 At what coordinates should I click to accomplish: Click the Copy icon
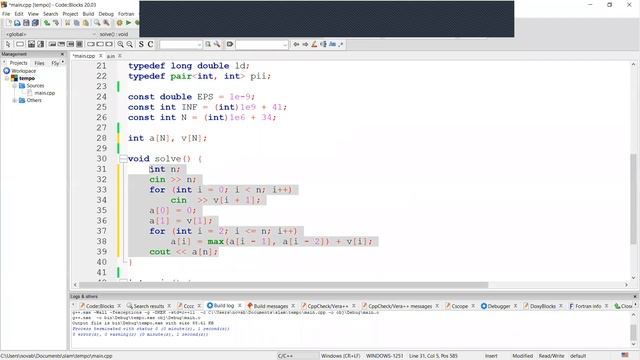click(x=77, y=23)
